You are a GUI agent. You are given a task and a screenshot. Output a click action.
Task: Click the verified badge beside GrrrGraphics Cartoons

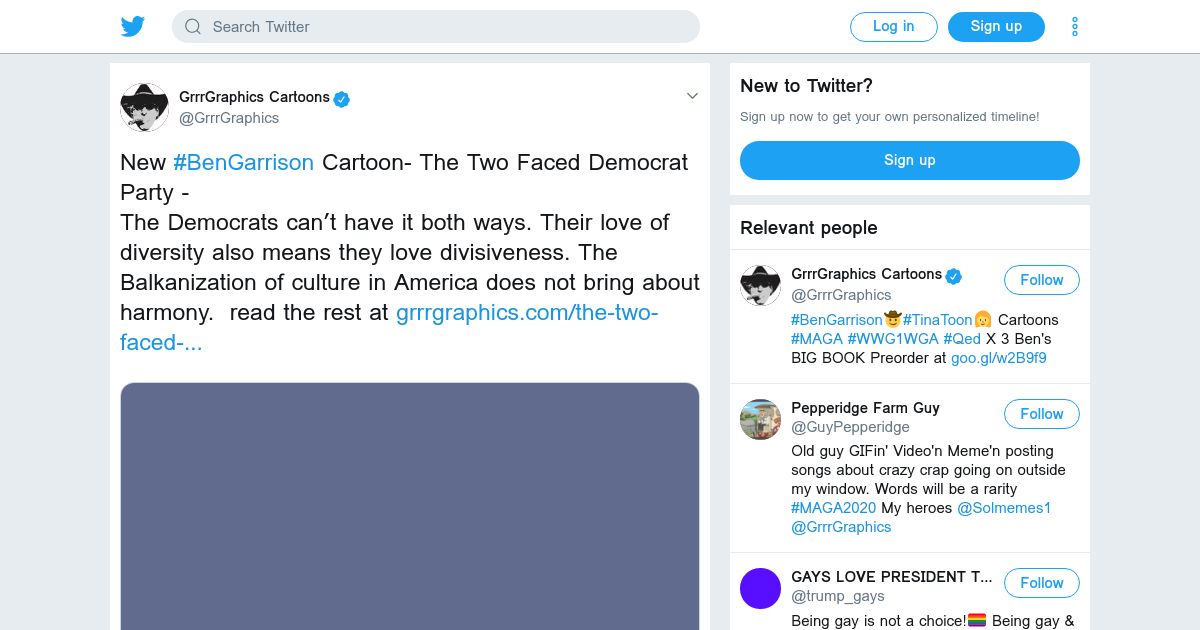[x=342, y=98]
